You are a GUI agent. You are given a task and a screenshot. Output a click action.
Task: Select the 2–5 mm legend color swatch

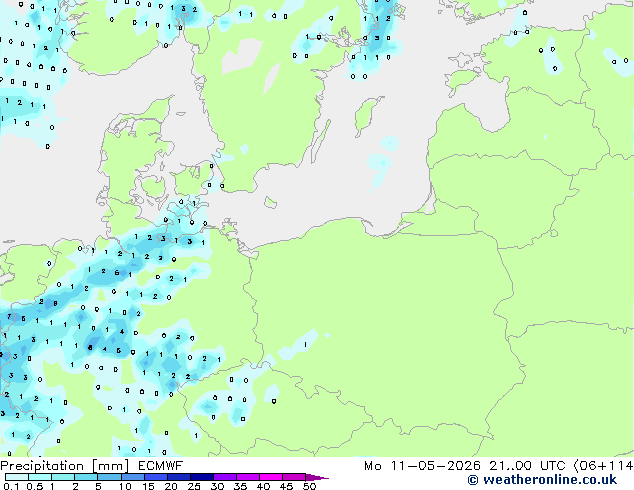(86, 477)
